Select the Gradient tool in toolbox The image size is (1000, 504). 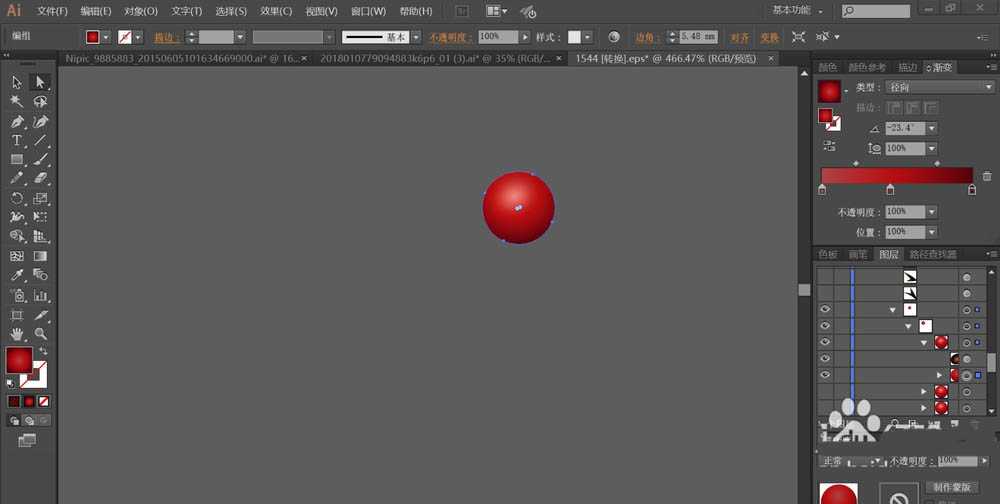click(x=40, y=256)
